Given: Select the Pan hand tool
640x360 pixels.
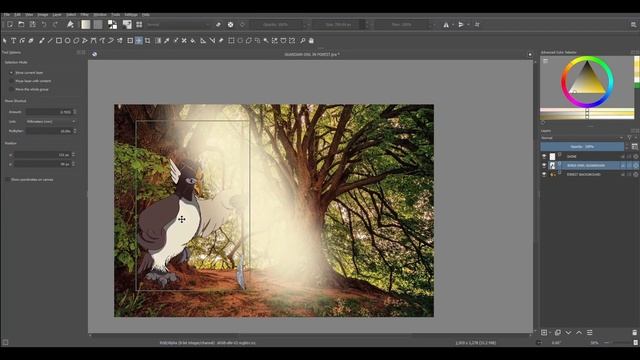Looking at the screenshot, I should (x=311, y=41).
